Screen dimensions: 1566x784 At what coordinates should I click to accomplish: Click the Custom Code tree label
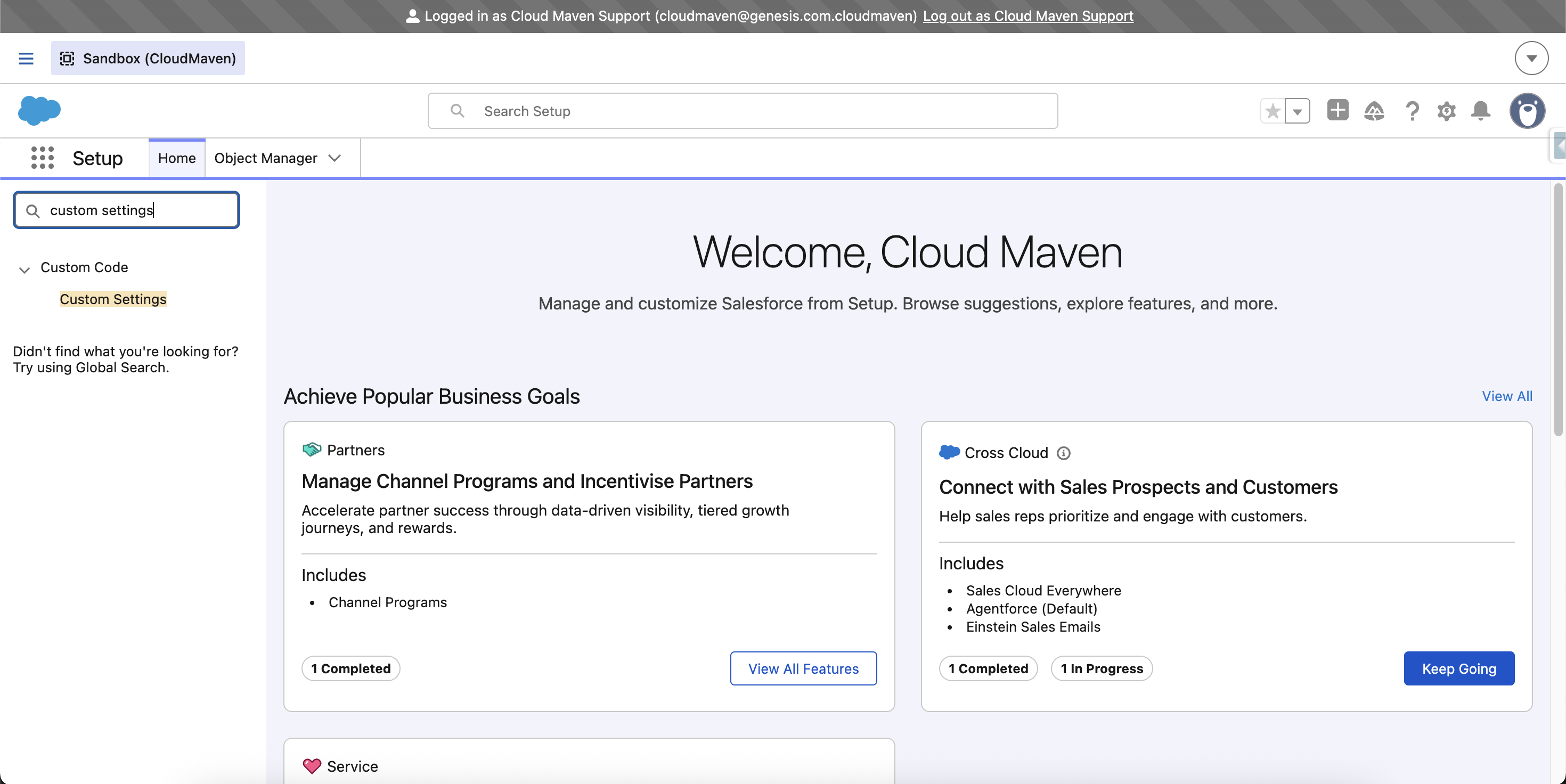pos(84,267)
